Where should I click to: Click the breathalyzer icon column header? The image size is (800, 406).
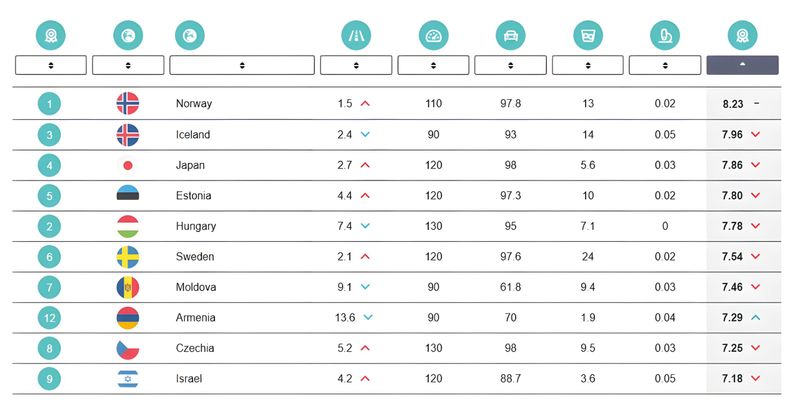click(665, 36)
